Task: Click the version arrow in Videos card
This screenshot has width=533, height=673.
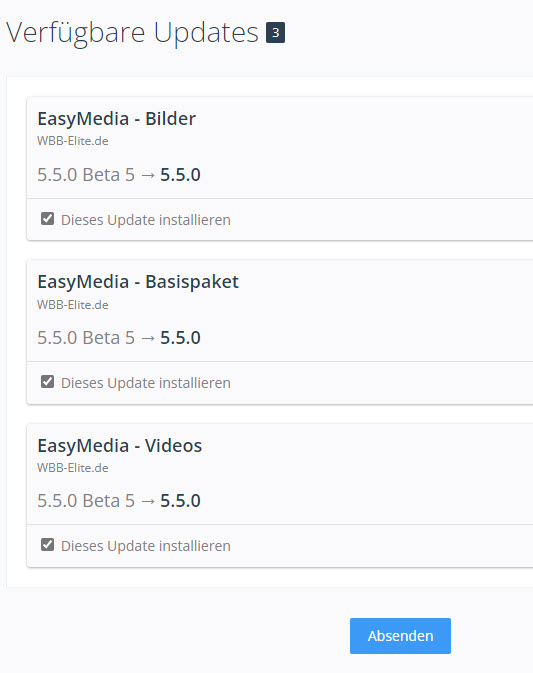Action: 148,501
